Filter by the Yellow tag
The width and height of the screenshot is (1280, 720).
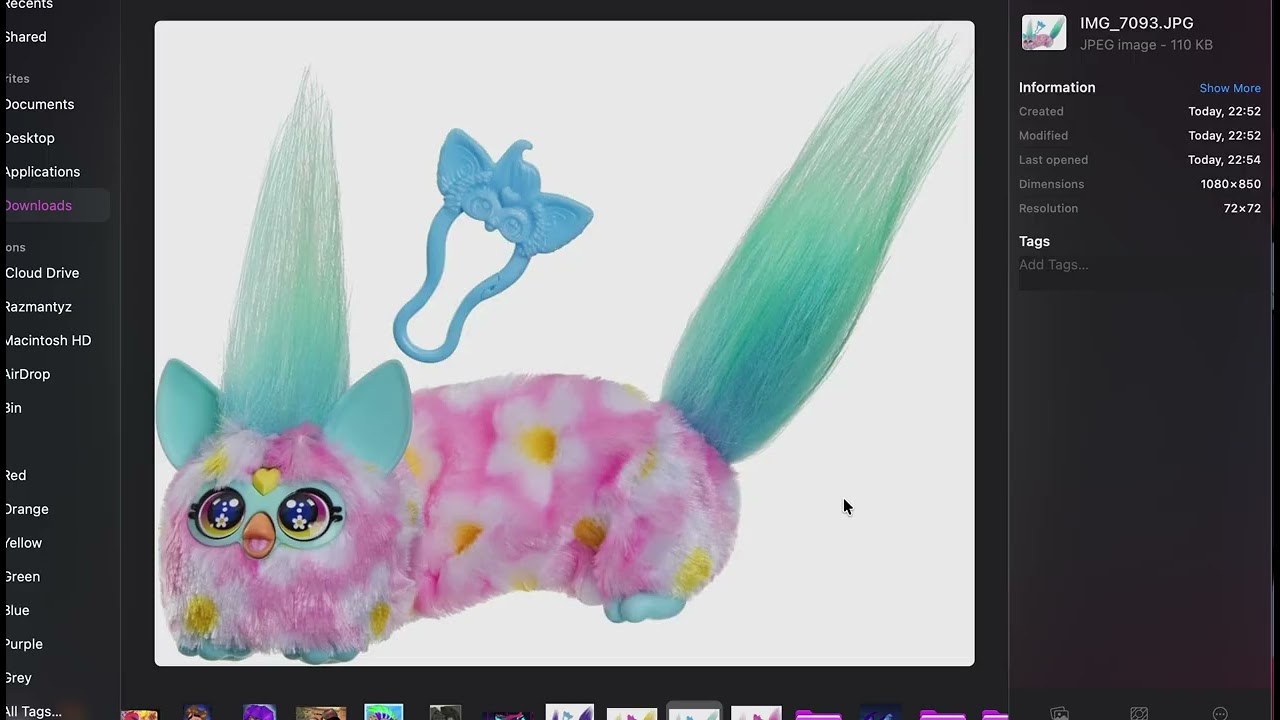[23, 543]
